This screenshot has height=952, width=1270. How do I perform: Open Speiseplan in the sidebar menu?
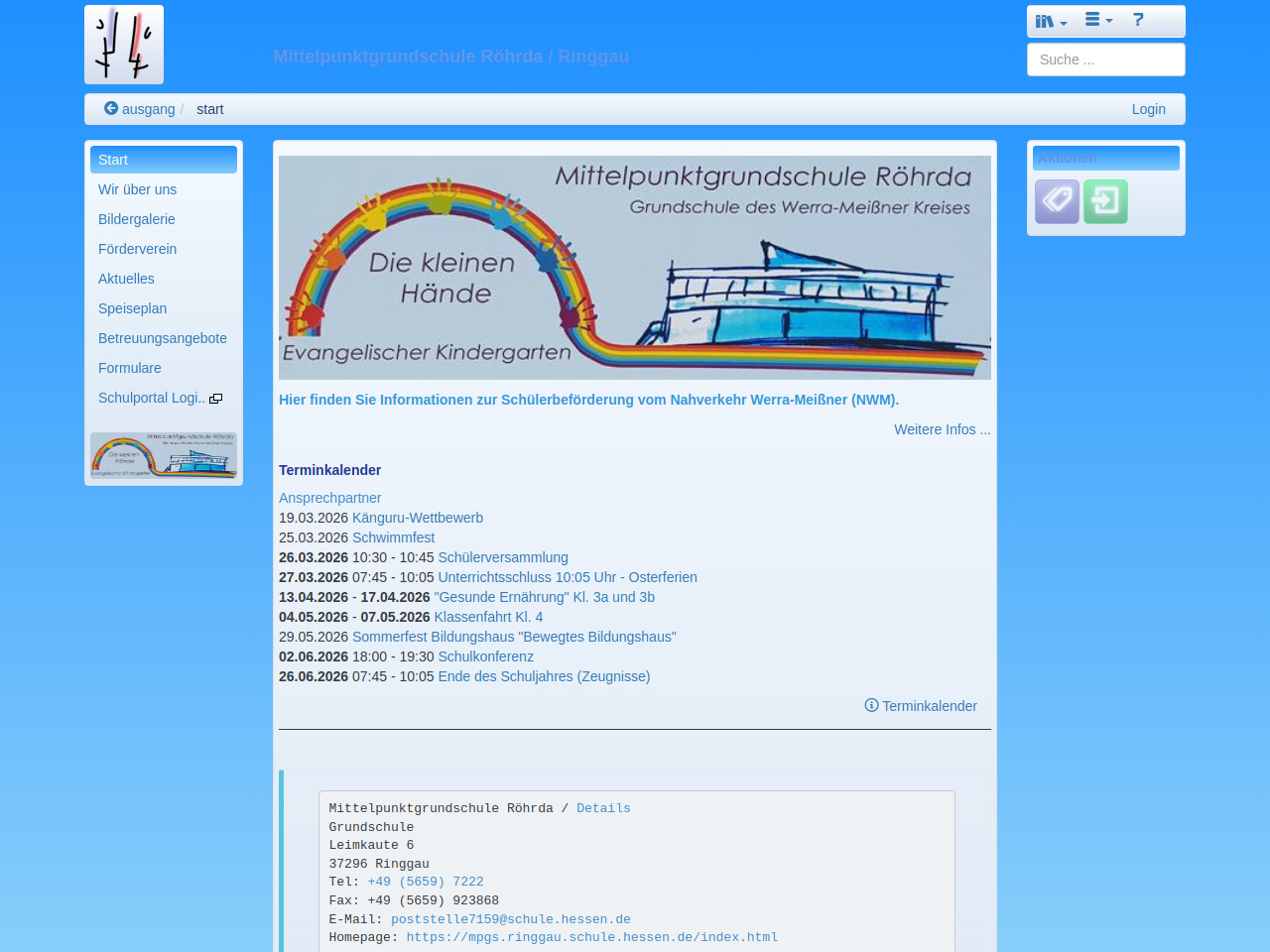[x=132, y=308]
